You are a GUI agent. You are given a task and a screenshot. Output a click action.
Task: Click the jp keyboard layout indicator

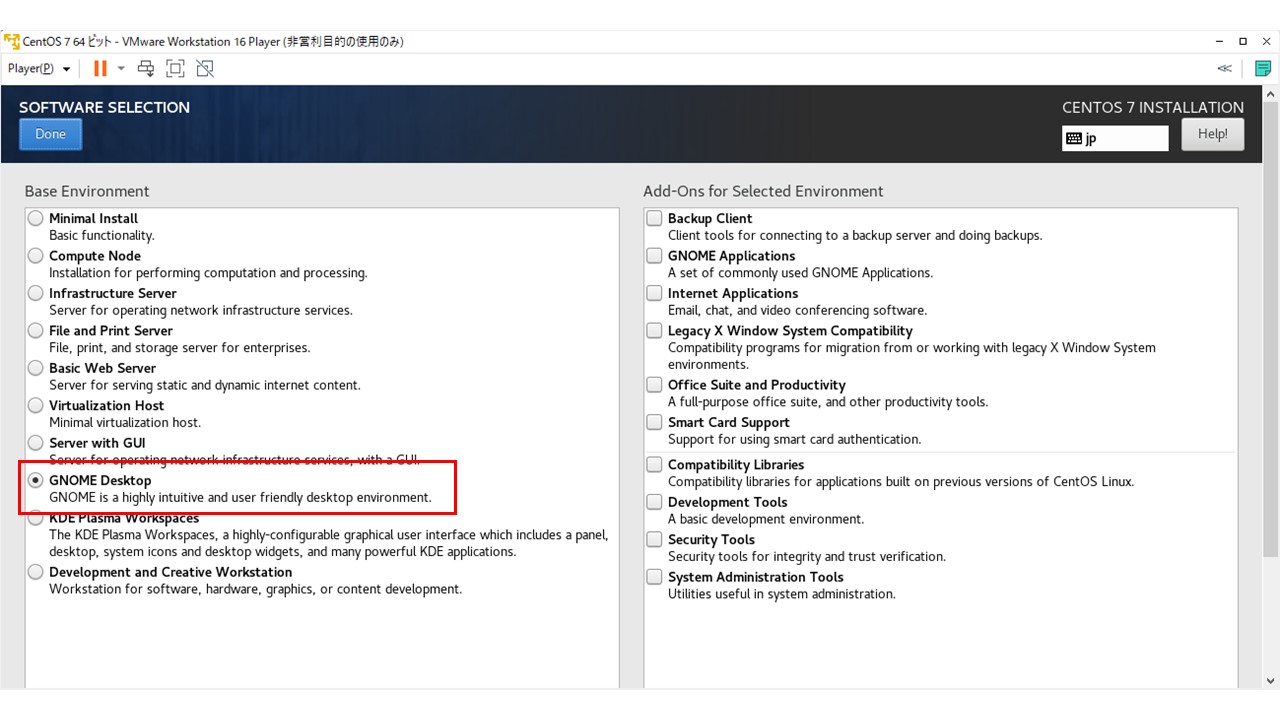point(1115,138)
